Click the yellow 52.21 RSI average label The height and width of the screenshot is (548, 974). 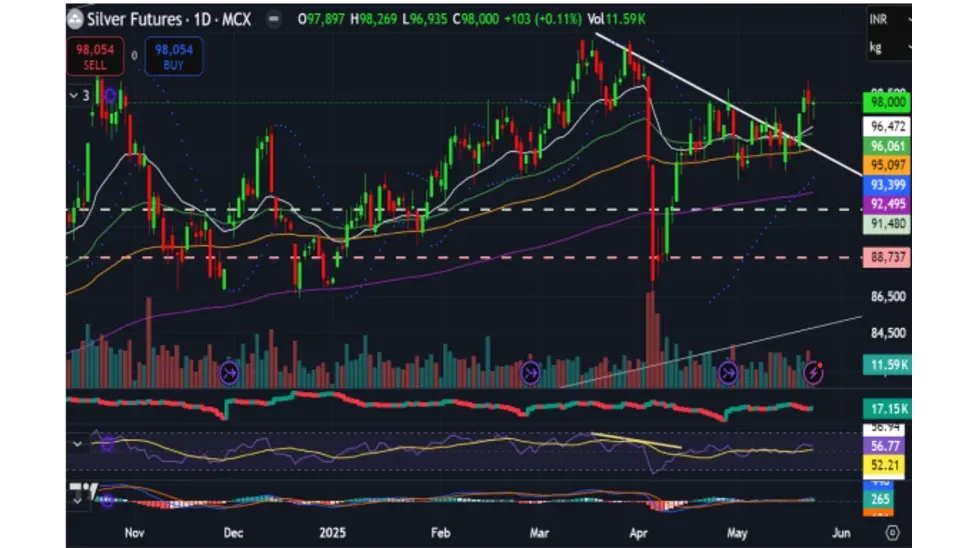[x=884, y=465]
